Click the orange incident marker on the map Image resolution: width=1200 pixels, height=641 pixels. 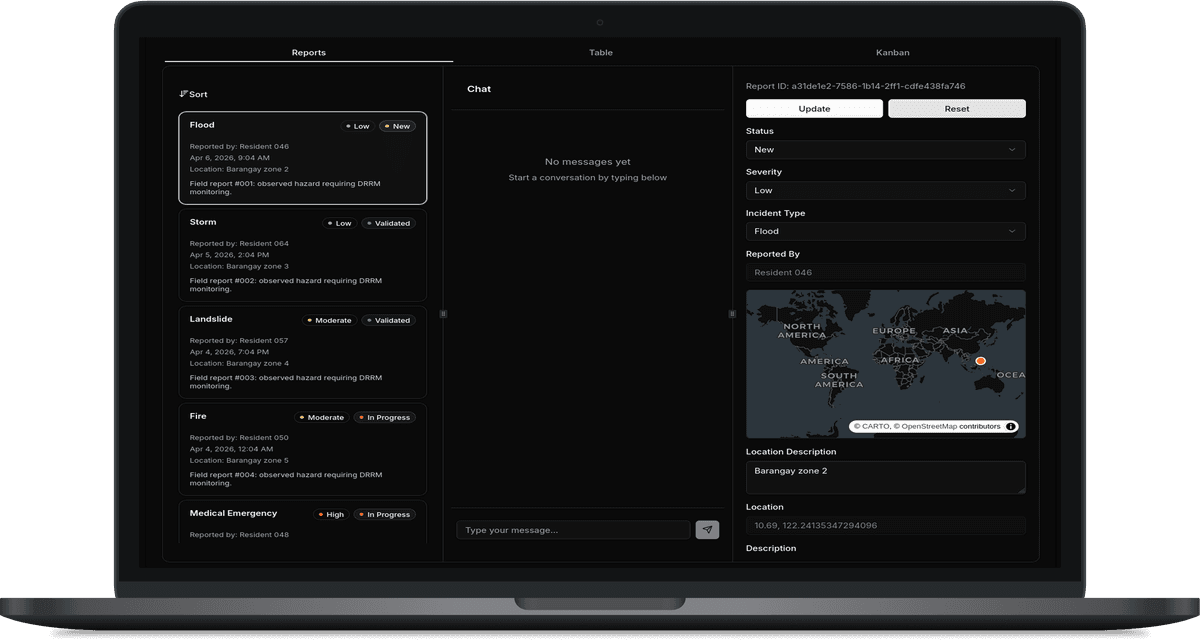[981, 359]
